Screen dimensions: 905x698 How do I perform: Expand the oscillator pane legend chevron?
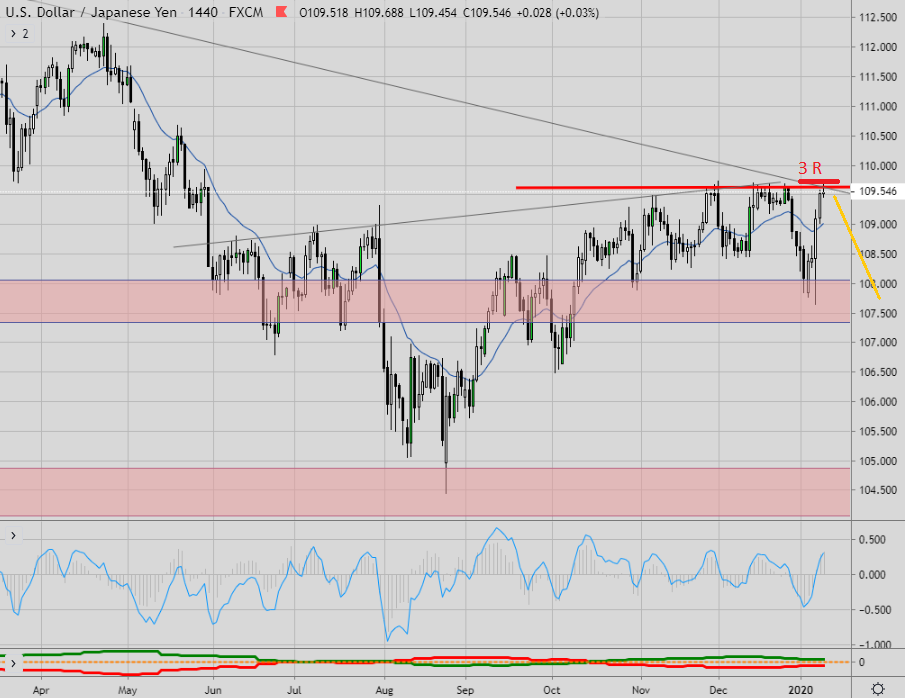point(13,536)
